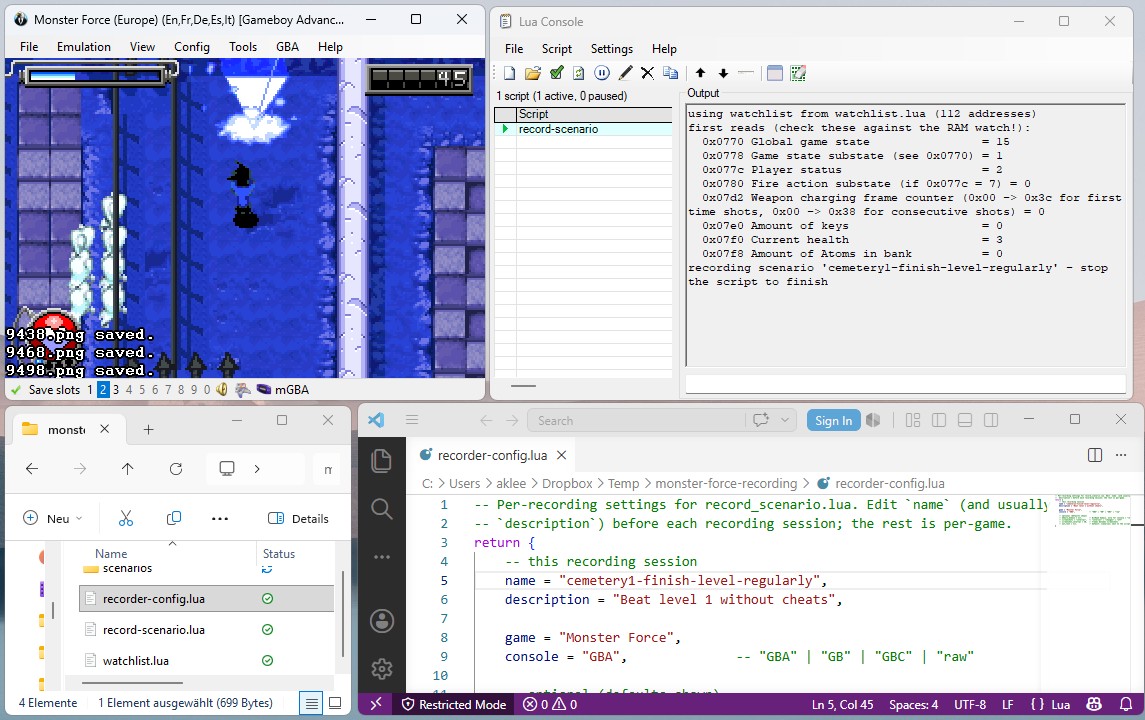Select recorder-config.lua file in Explorer
This screenshot has width=1145, height=720.
206,599
